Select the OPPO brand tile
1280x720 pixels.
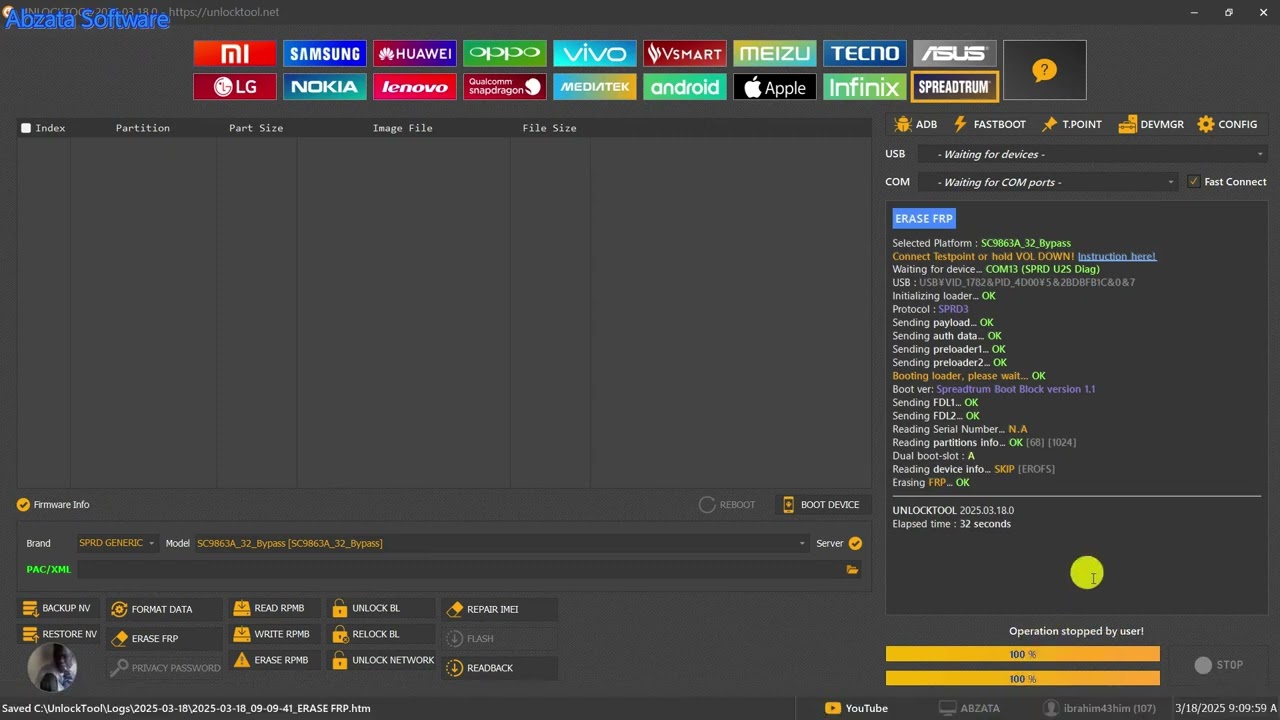coord(505,54)
